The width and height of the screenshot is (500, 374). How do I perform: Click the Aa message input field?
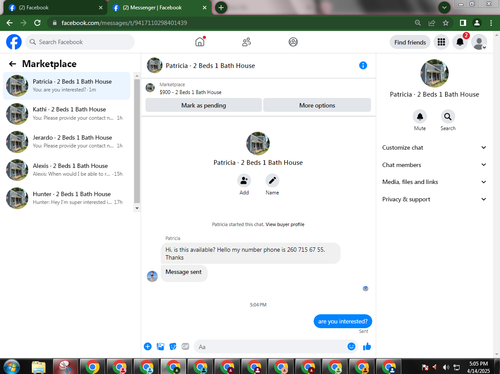click(271, 347)
